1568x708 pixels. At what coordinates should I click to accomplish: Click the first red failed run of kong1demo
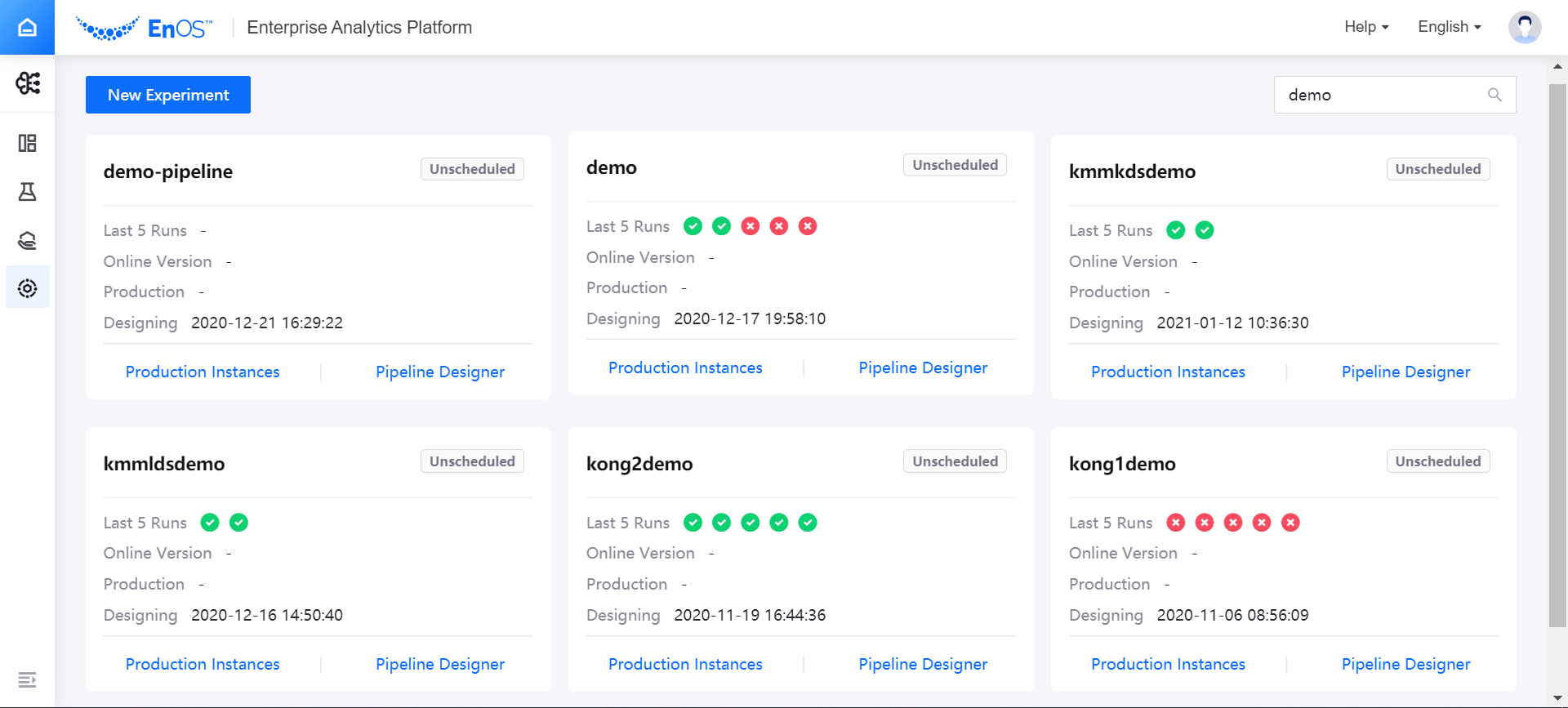(1176, 523)
